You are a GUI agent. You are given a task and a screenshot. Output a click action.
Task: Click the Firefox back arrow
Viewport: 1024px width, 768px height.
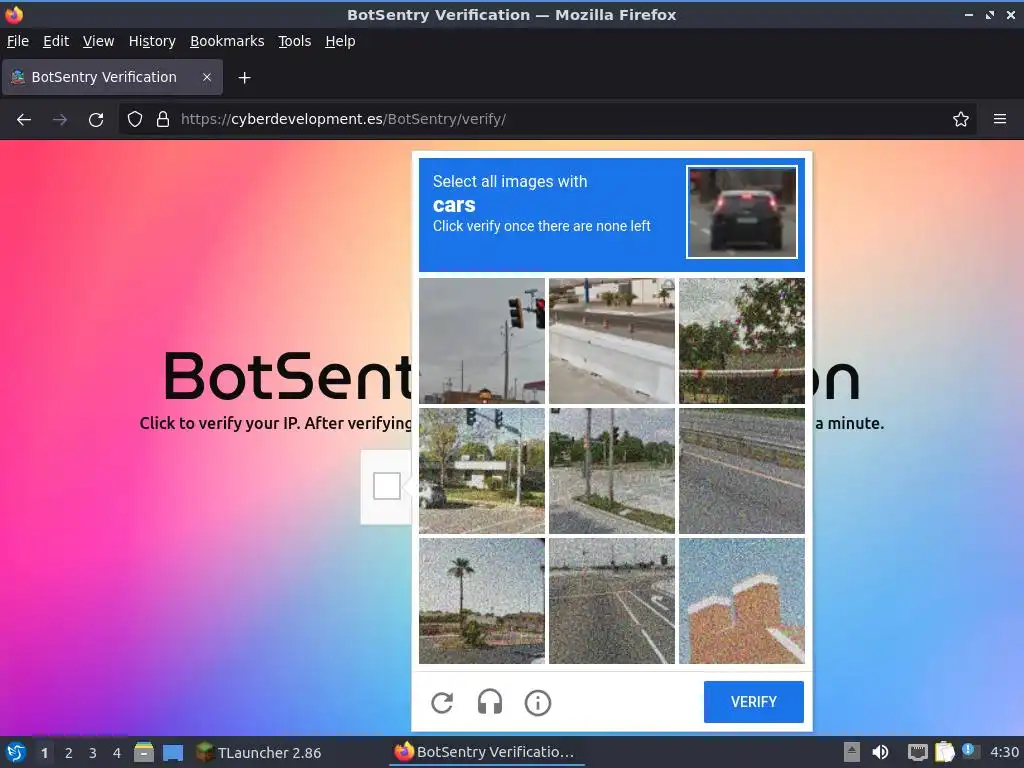(x=24, y=120)
